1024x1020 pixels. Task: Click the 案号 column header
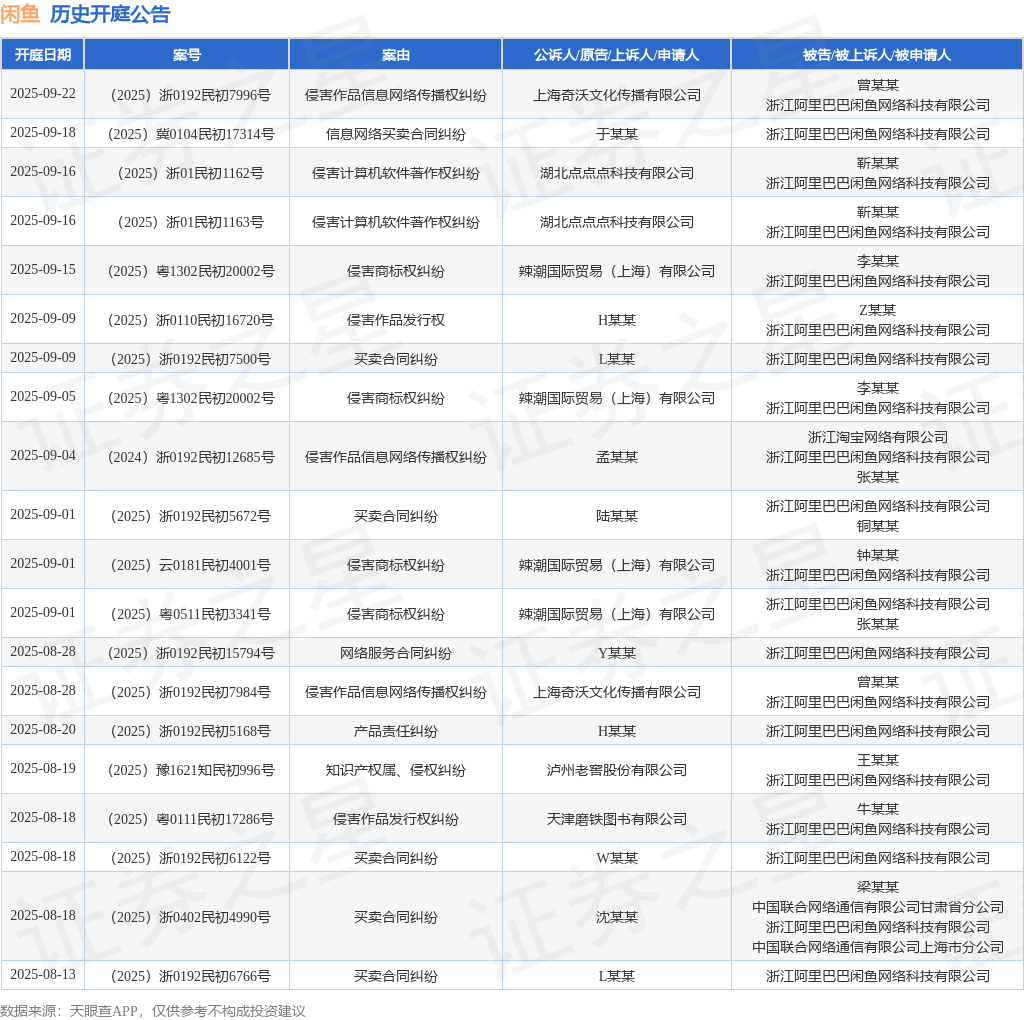(x=187, y=54)
